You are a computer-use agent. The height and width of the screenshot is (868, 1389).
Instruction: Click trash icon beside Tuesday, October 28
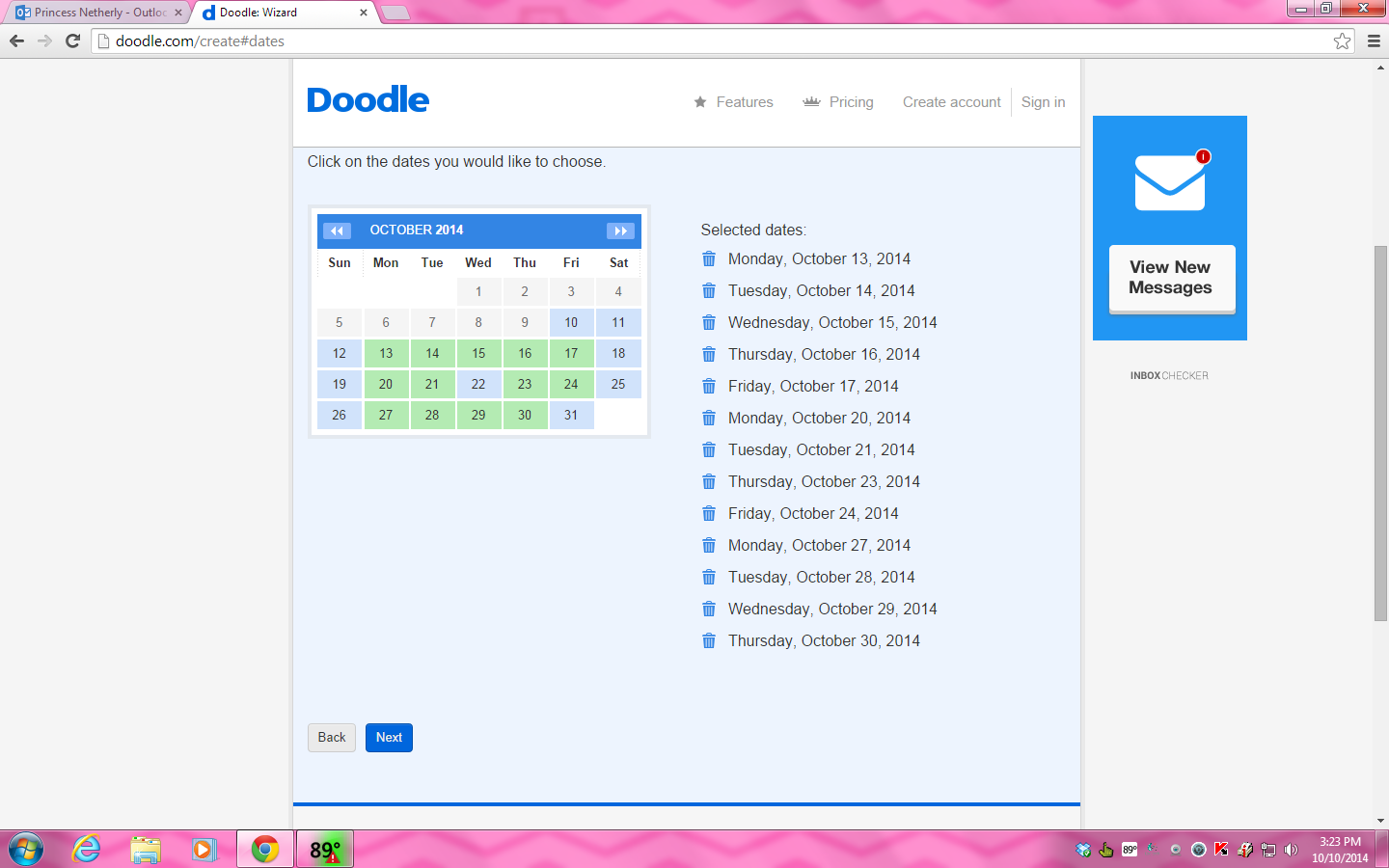(x=709, y=577)
